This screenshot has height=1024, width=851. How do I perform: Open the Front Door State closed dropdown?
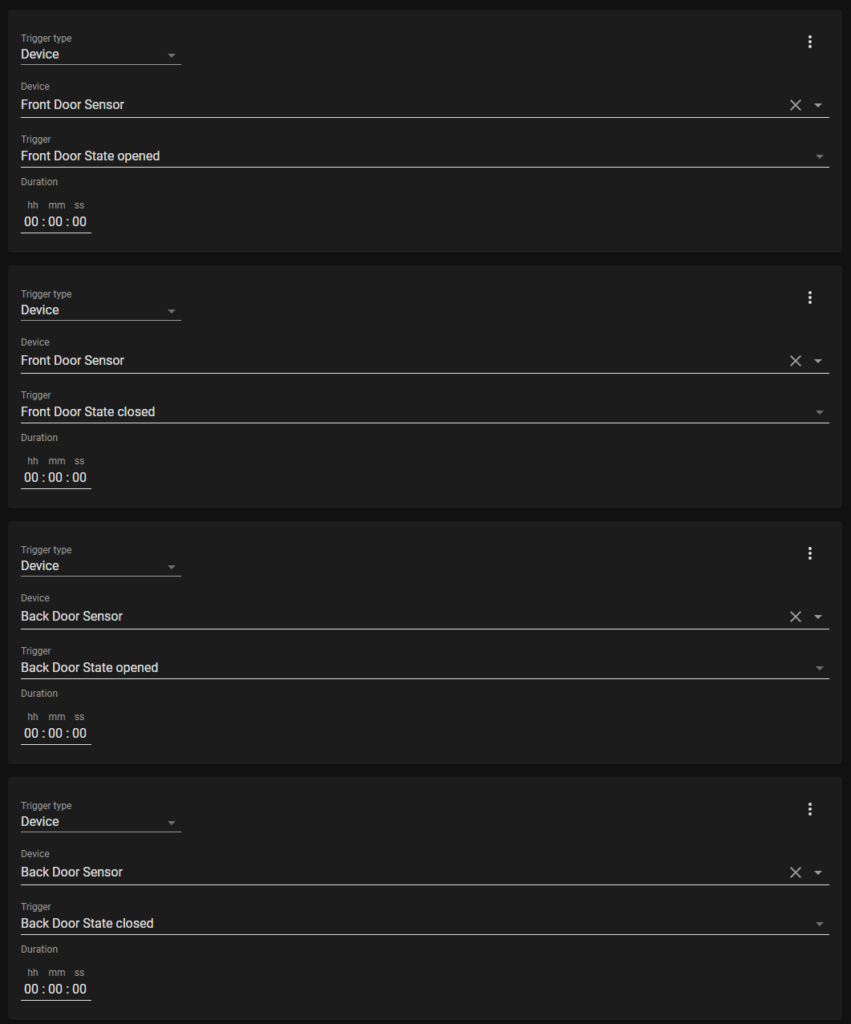425,406
